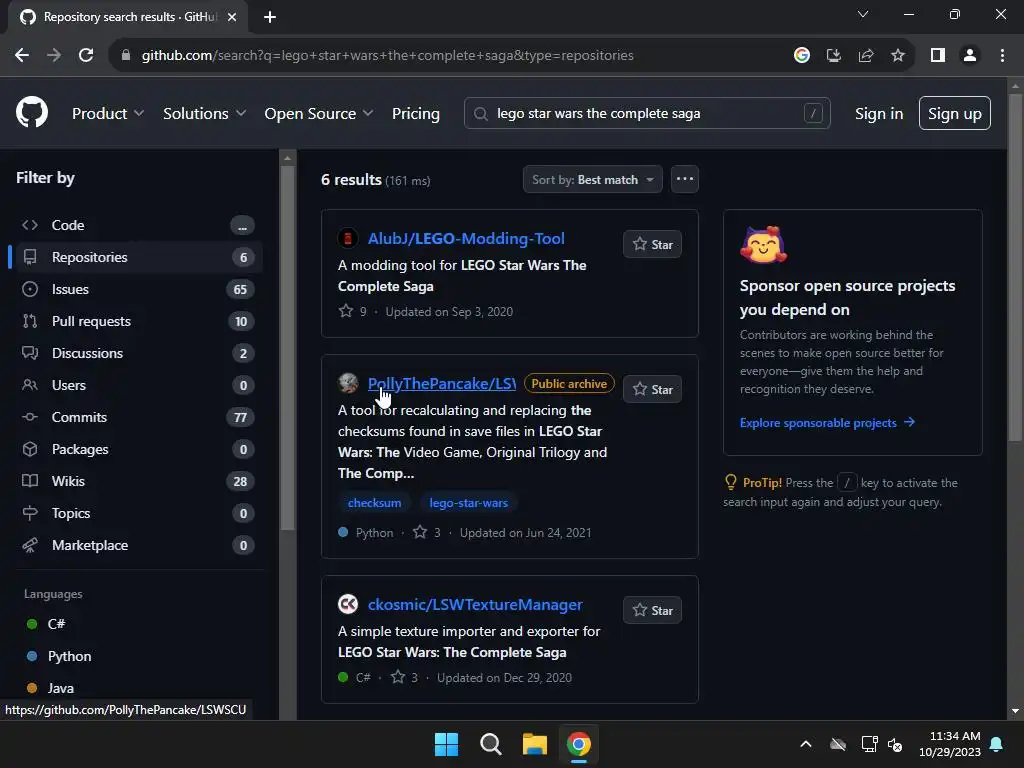Open File Explorer from the taskbar
Viewport: 1024px width, 768px height.
click(x=534, y=744)
